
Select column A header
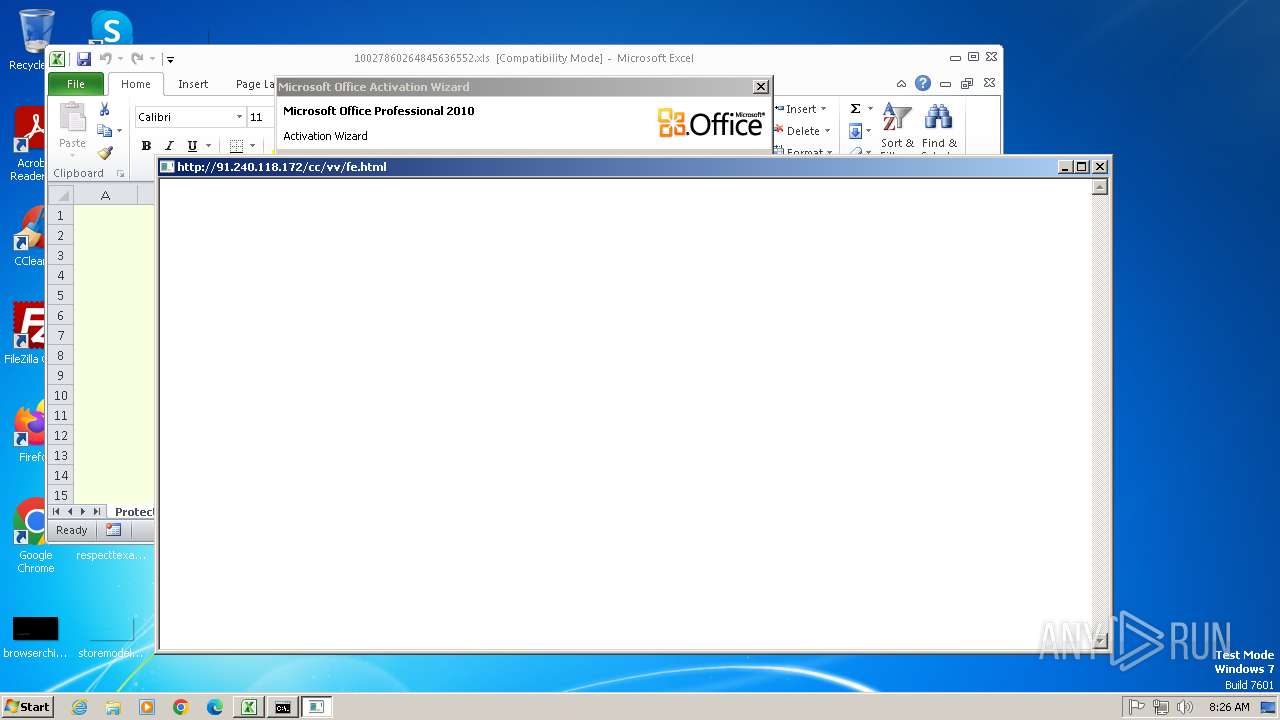[x=105, y=195]
